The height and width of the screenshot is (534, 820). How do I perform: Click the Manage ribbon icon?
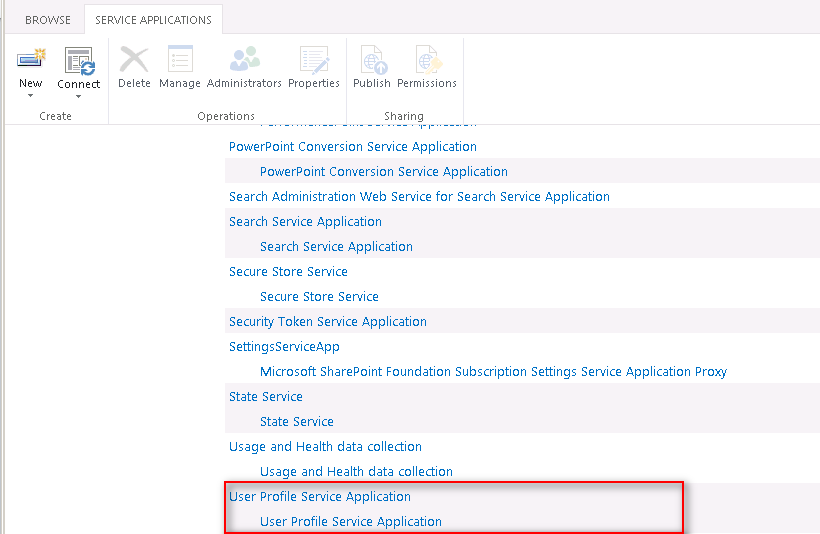click(x=180, y=59)
